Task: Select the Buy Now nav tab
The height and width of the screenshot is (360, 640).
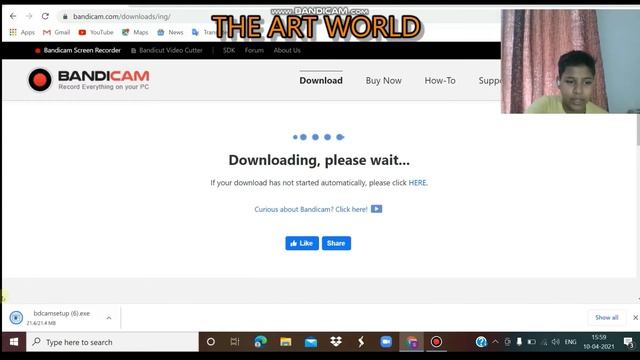Action: [x=384, y=80]
